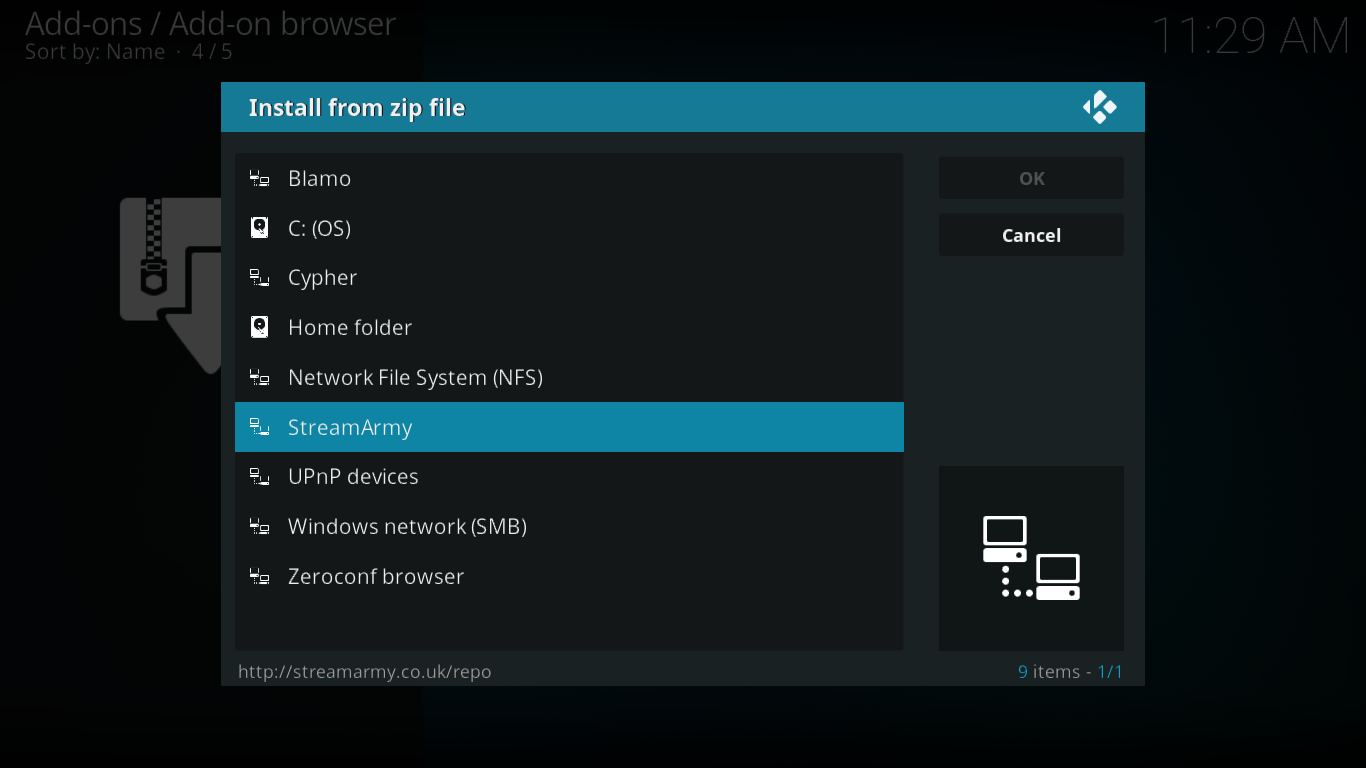Click the NFS network icon in the list
The height and width of the screenshot is (768, 1366).
[260, 377]
